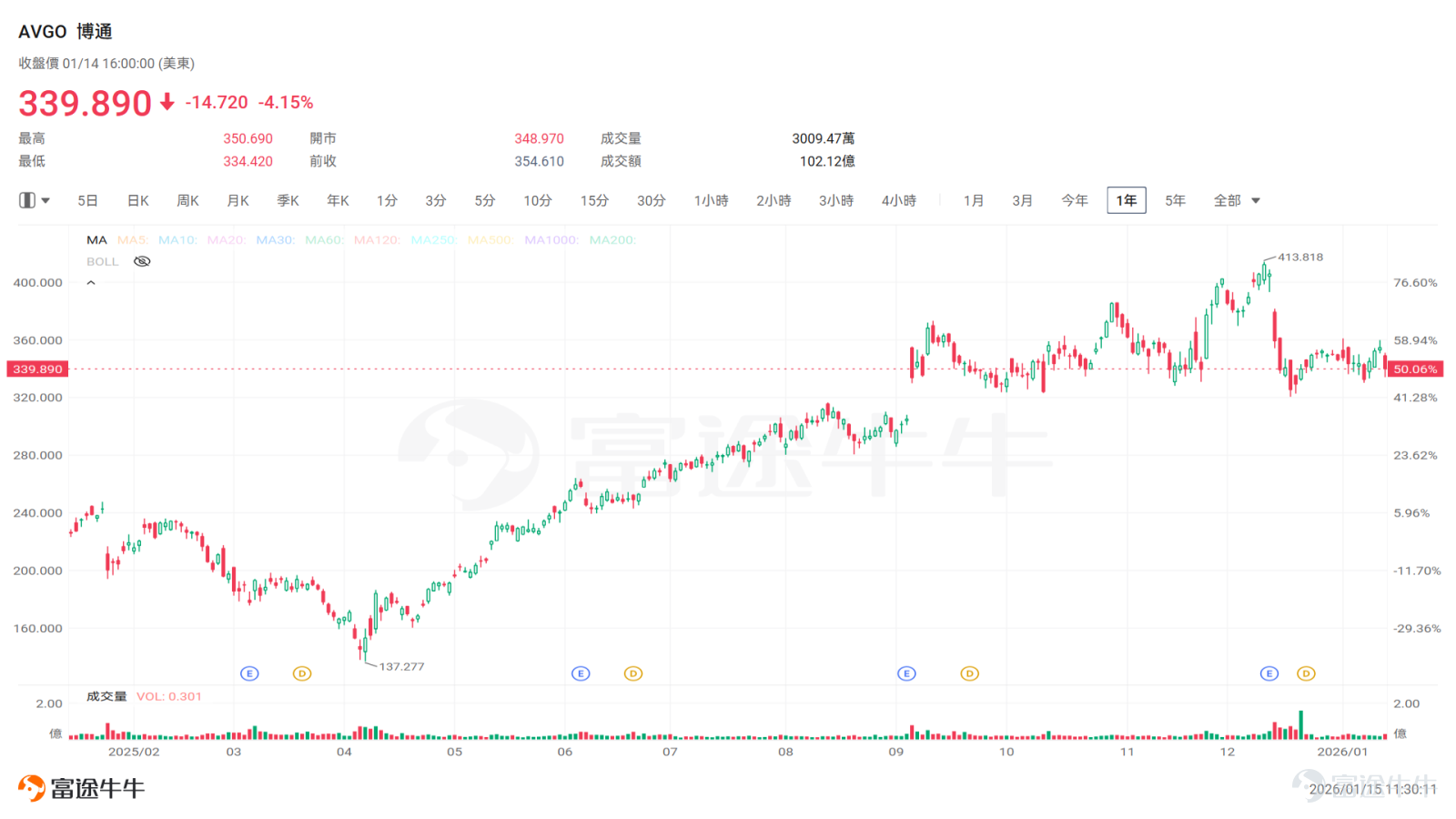Click the E earnings marker near December
Viewport: 1456px width, 819px height.
1269,673
